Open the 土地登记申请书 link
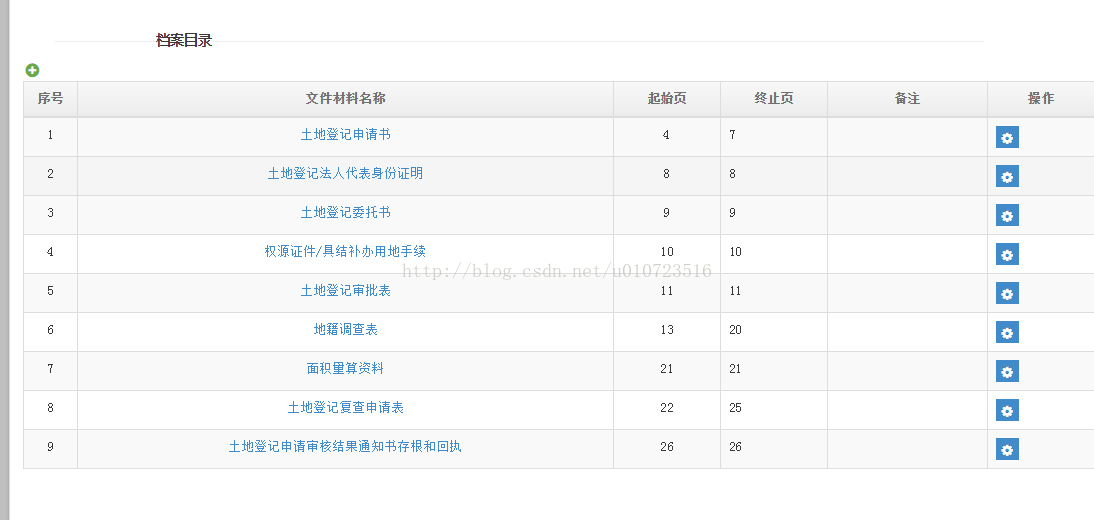The width and height of the screenshot is (1094, 520). pyautogui.click(x=345, y=135)
